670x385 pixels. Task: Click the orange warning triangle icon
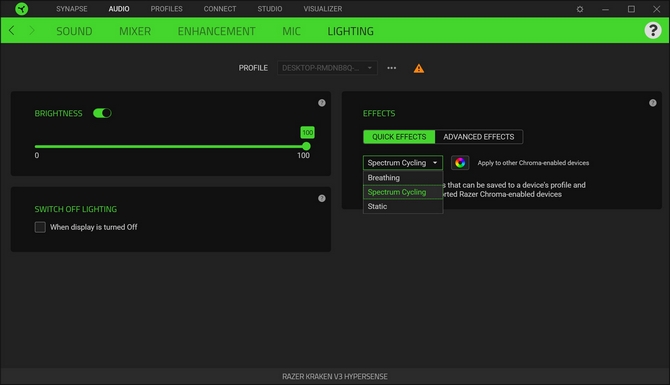click(419, 68)
